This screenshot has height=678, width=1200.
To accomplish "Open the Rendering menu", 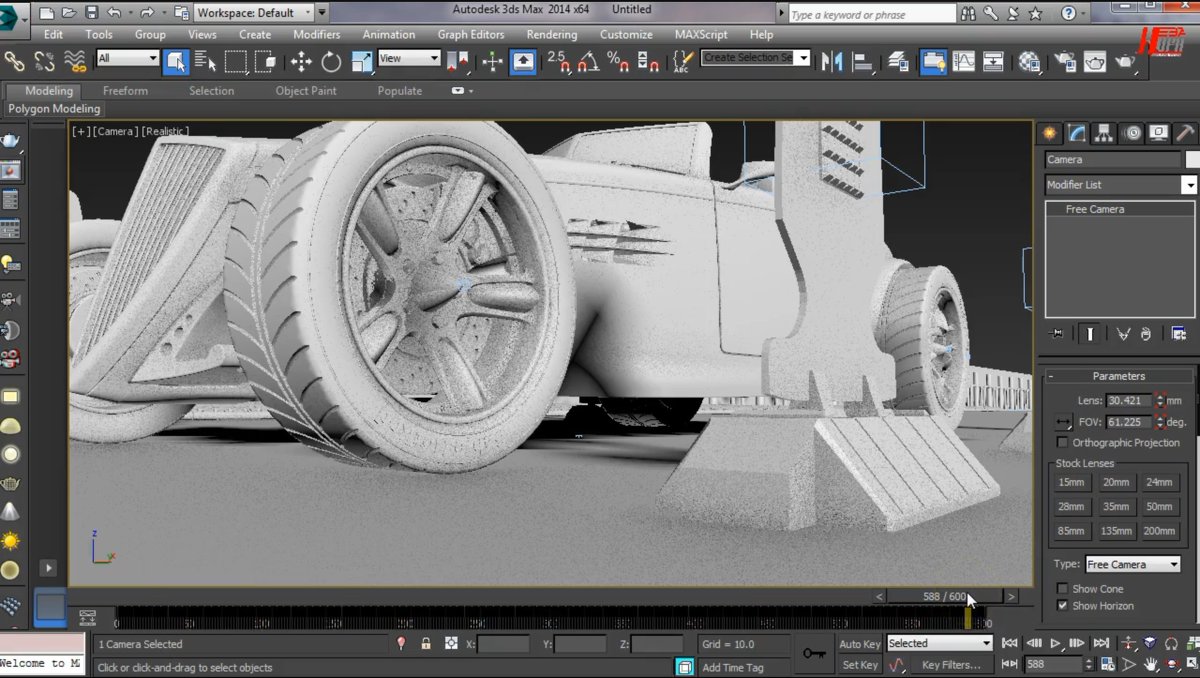I will pyautogui.click(x=551, y=33).
